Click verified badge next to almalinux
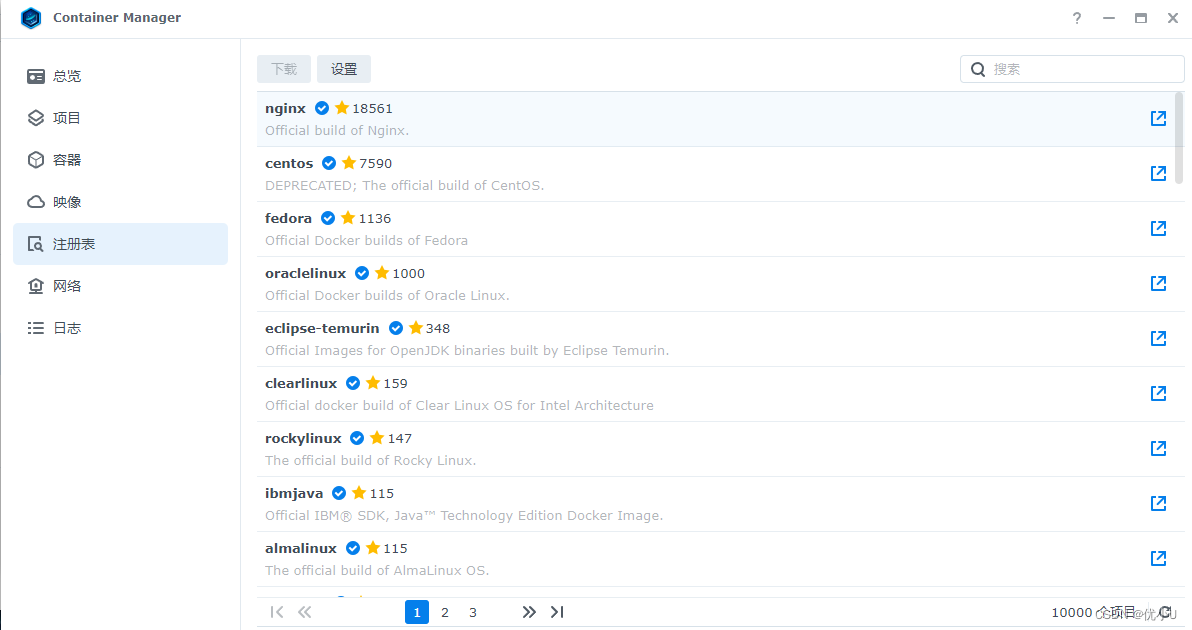 pos(353,548)
